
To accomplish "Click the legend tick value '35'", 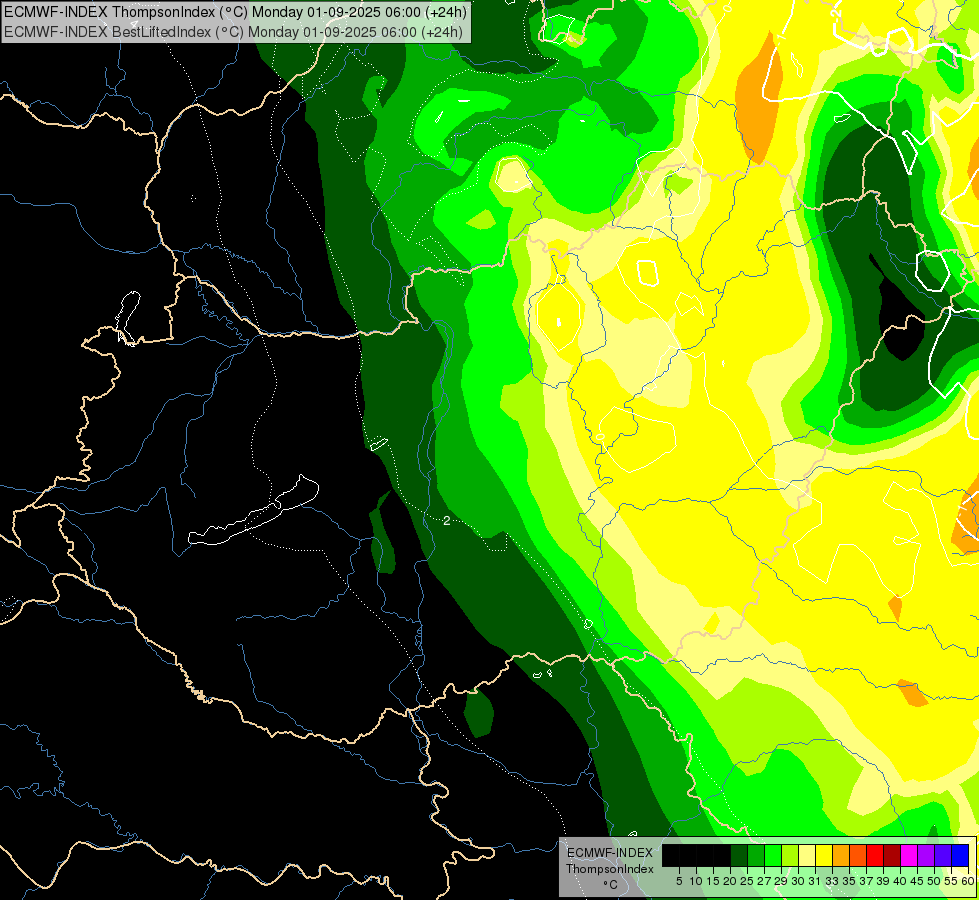I will click(x=849, y=881).
